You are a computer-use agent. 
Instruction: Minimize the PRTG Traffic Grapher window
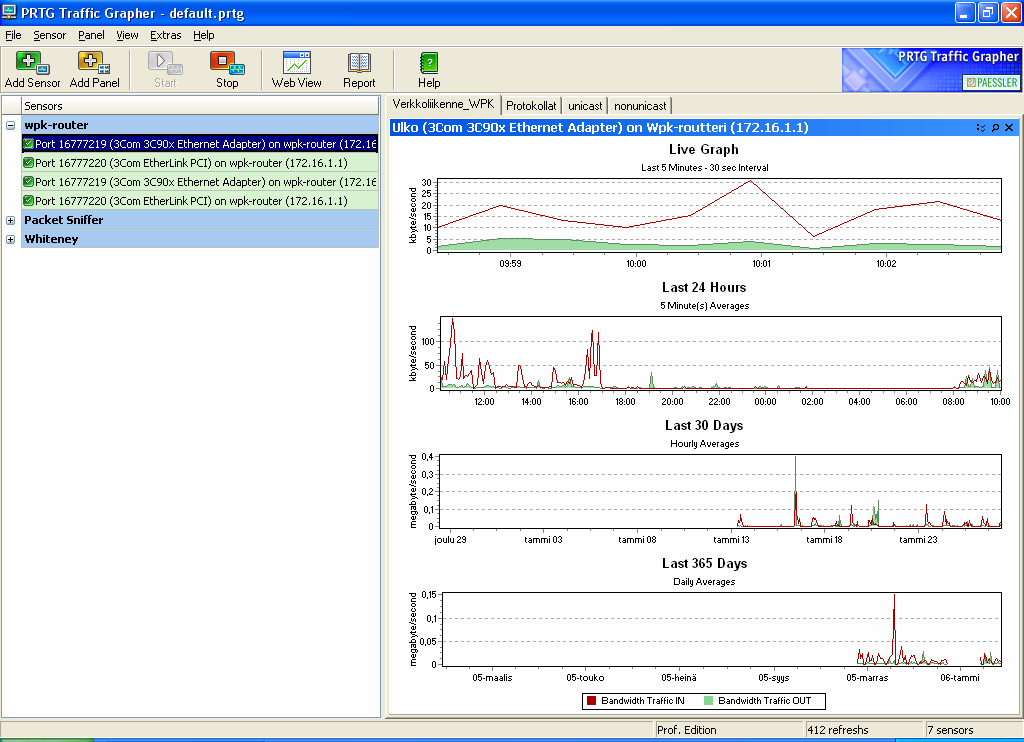click(965, 12)
